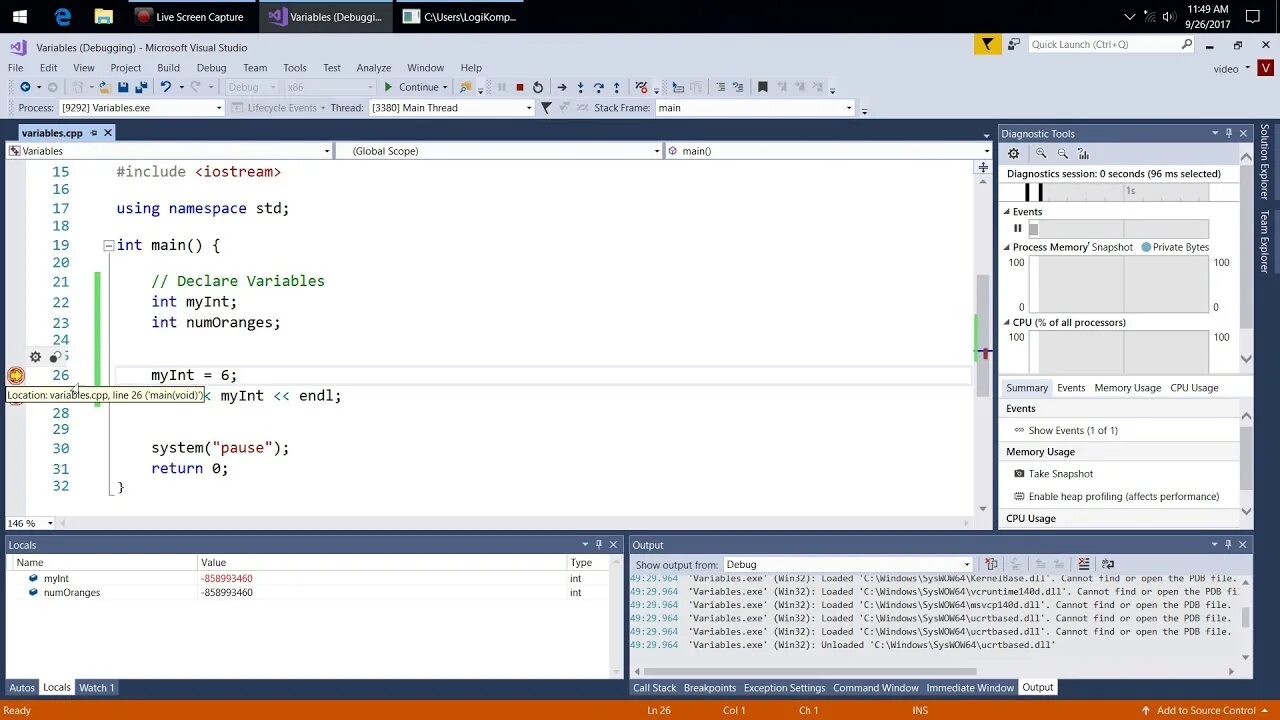Click the Step Over icon
Screen dimensions: 1280x720
click(x=598, y=87)
